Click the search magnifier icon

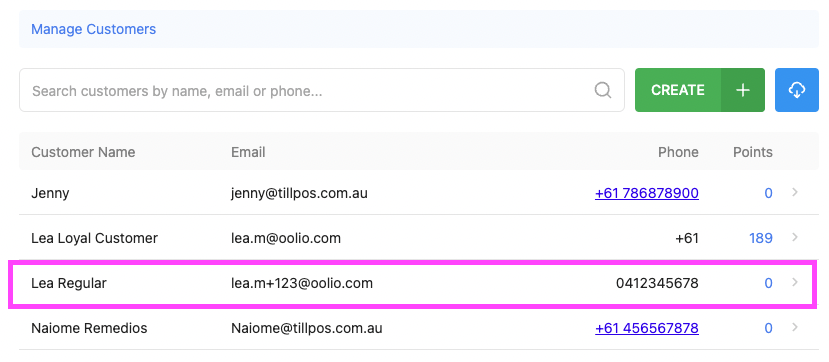[603, 90]
